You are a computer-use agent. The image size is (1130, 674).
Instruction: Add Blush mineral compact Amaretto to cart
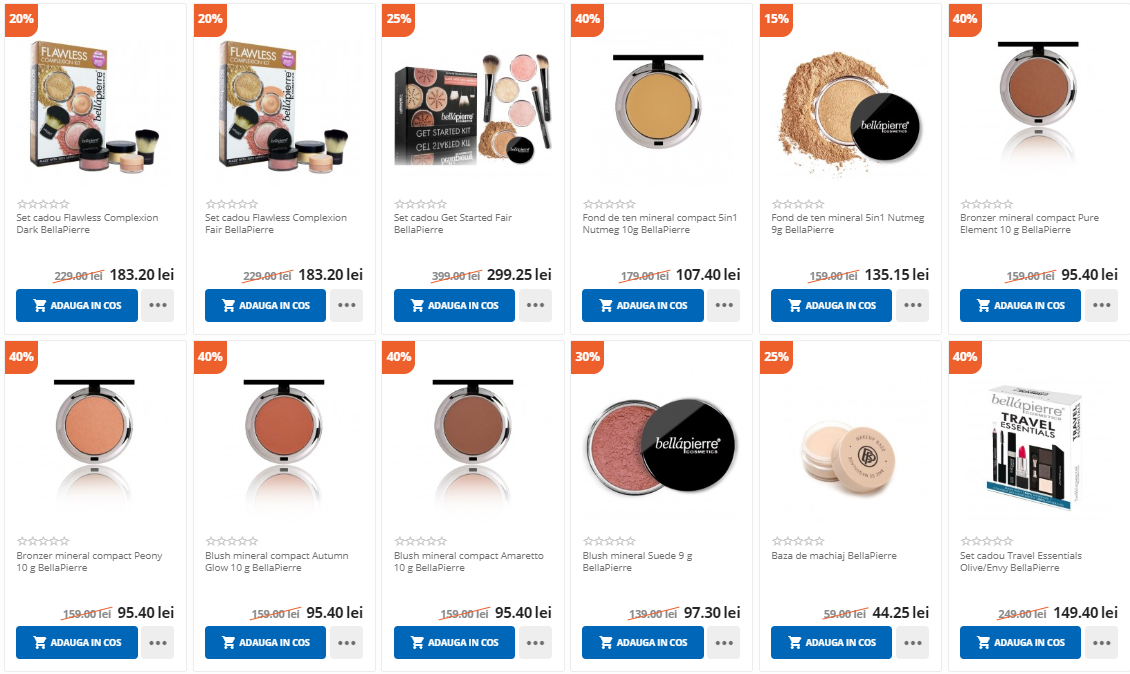454,643
